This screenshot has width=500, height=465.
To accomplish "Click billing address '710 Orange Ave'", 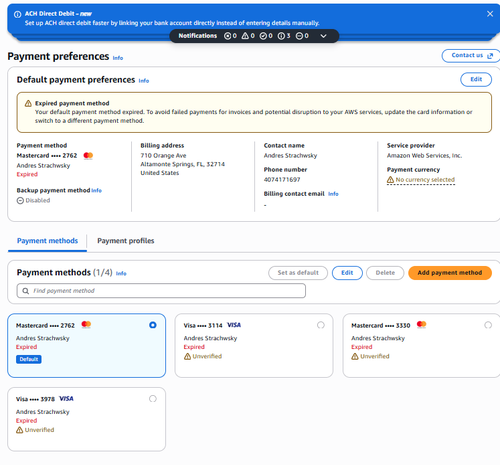I will click(x=163, y=156).
